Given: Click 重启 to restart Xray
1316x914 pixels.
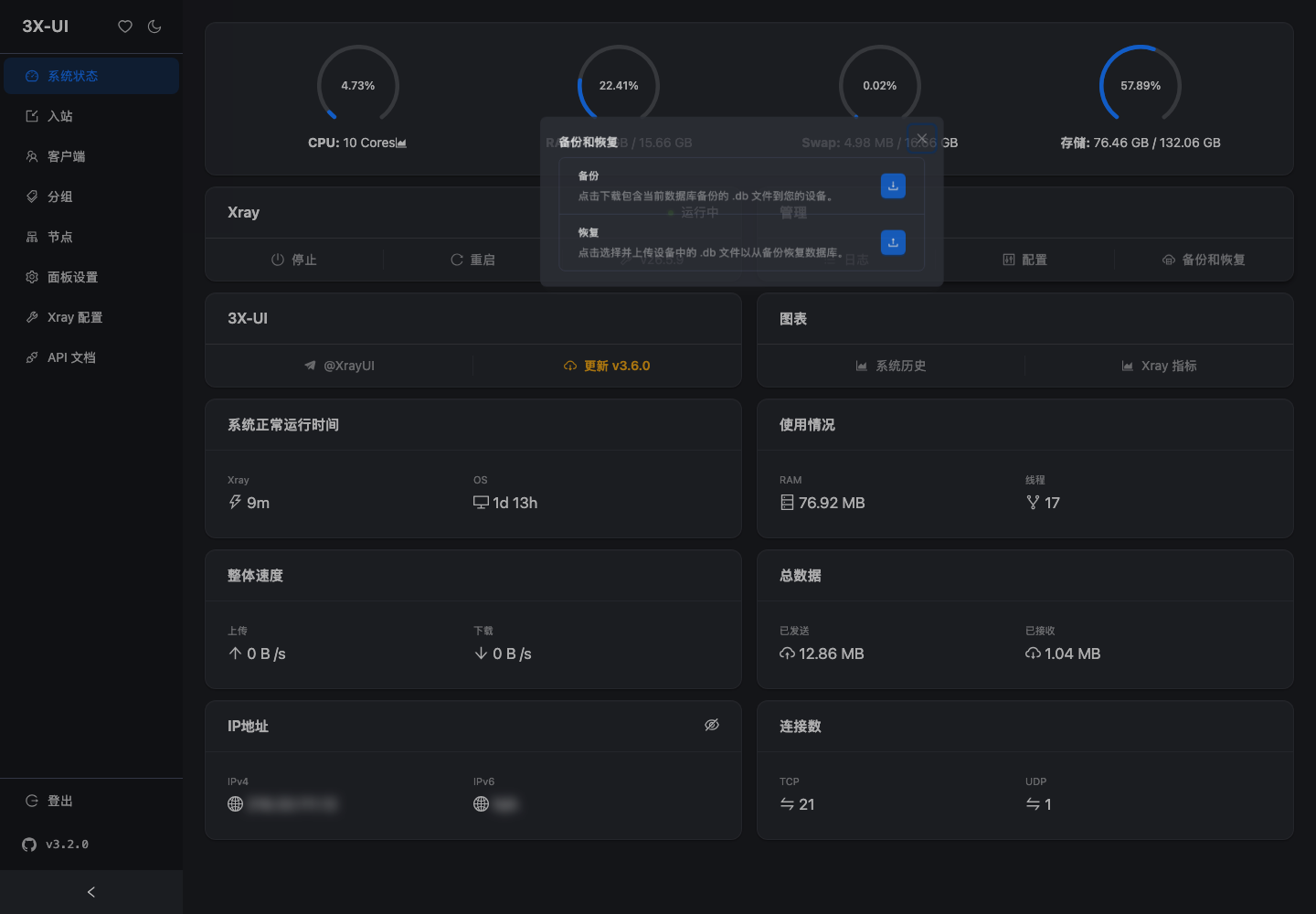Looking at the screenshot, I should point(472,260).
